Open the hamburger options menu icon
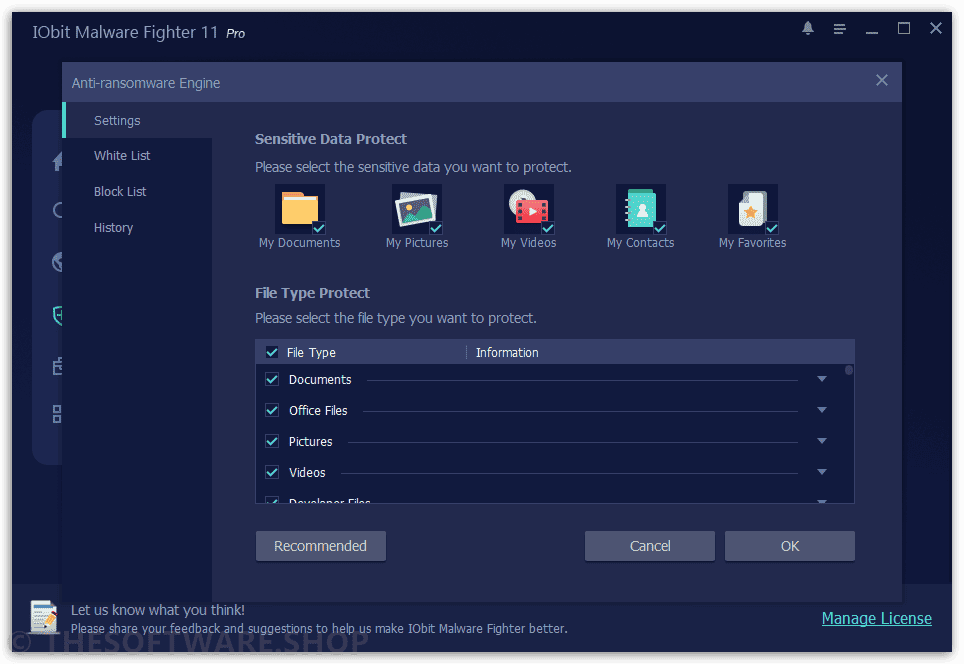The image size is (964, 664). pyautogui.click(x=840, y=29)
